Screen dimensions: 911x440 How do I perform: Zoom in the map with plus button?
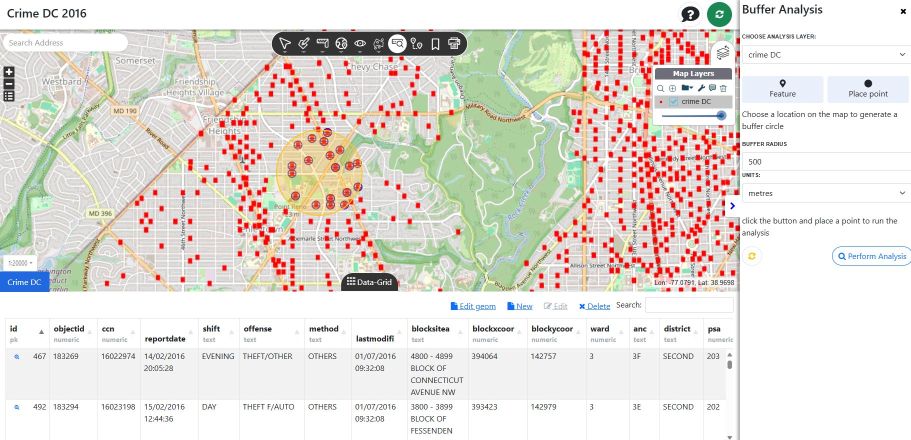click(x=9, y=72)
